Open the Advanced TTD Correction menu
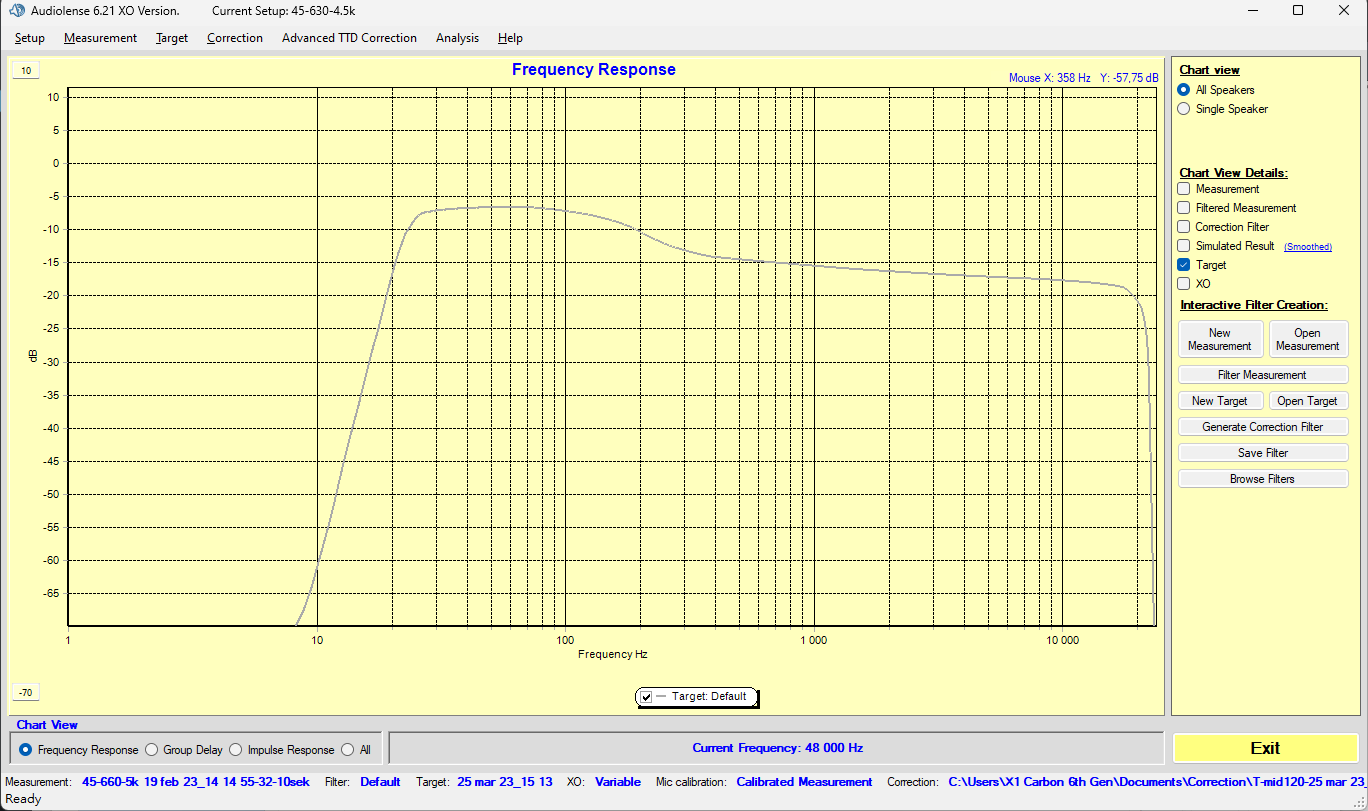1368x811 pixels. (x=349, y=38)
